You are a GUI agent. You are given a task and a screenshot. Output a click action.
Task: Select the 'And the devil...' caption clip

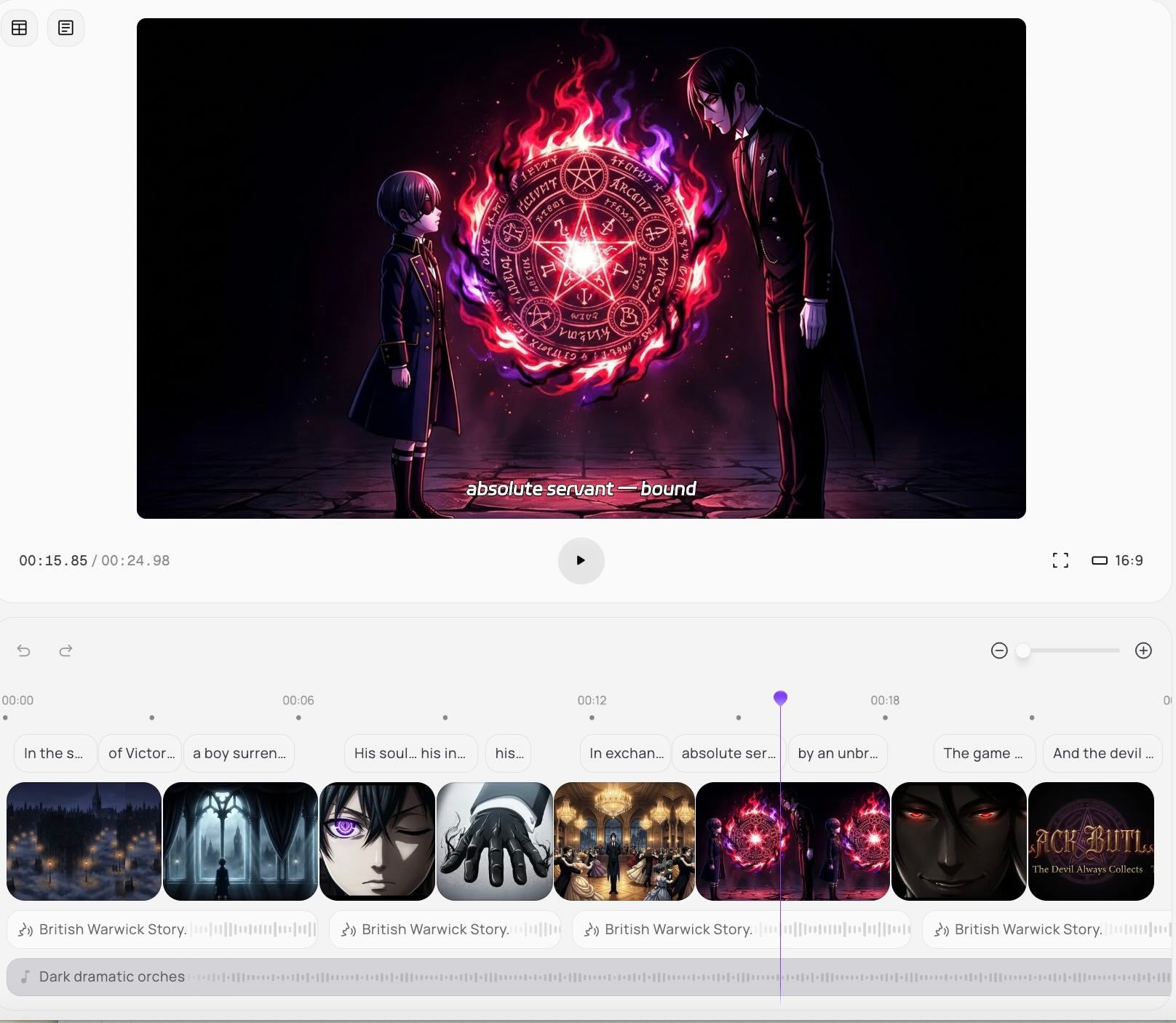(x=1102, y=753)
